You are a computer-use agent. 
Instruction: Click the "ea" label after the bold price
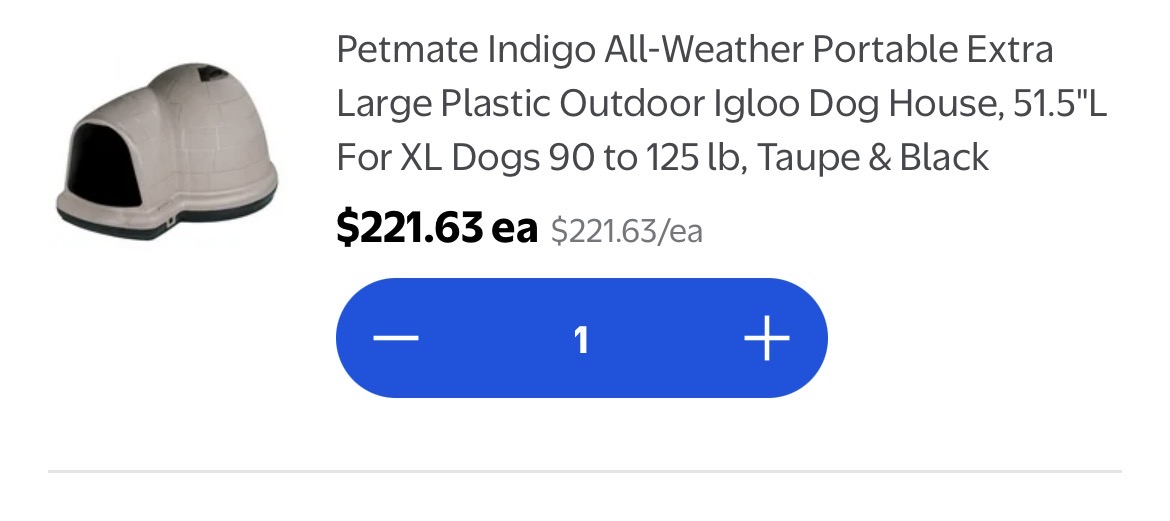[514, 229]
